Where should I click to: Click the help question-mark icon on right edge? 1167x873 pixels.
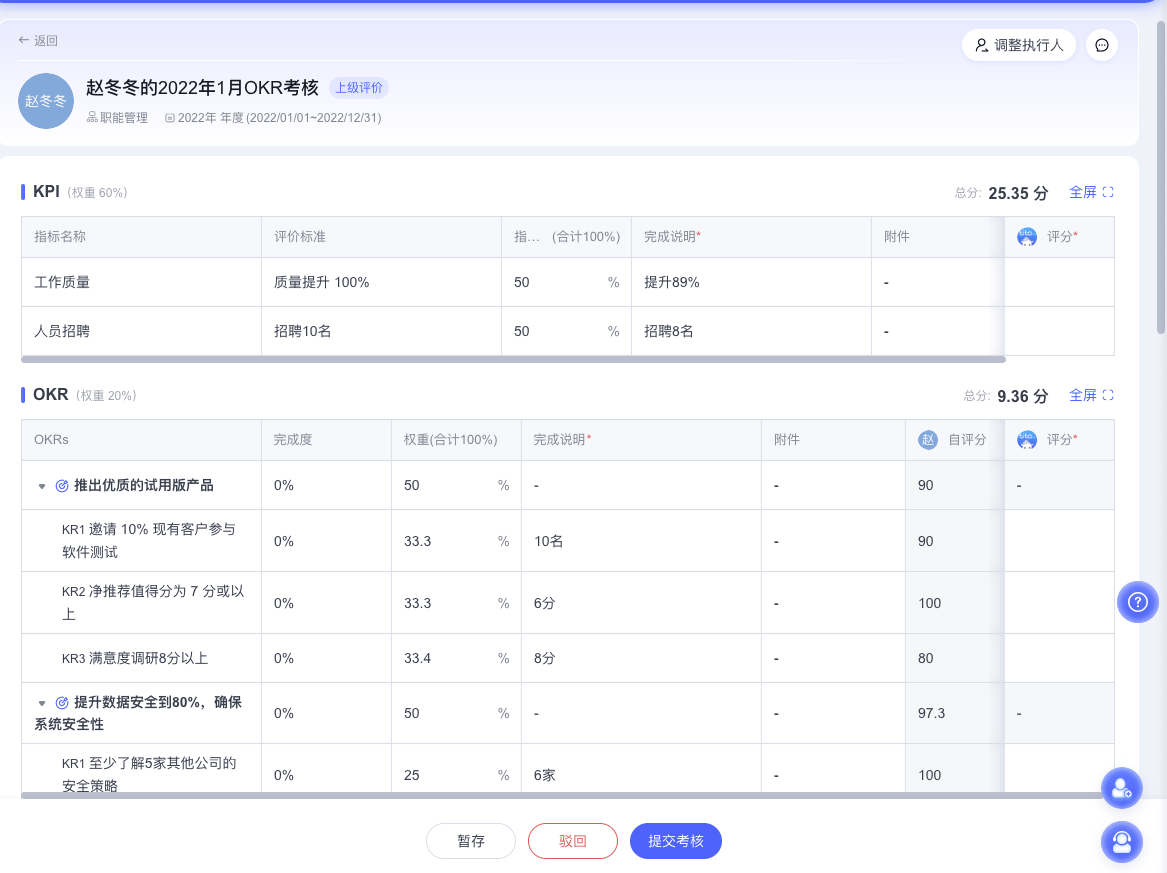pyautogui.click(x=1137, y=602)
